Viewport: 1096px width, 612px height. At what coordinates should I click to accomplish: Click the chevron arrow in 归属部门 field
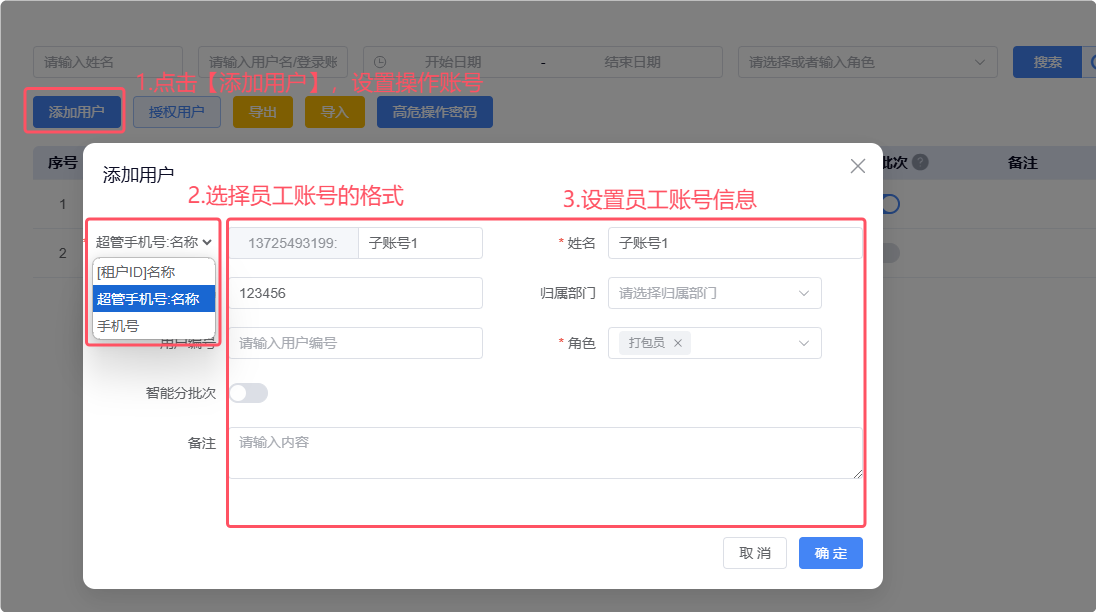(x=804, y=293)
